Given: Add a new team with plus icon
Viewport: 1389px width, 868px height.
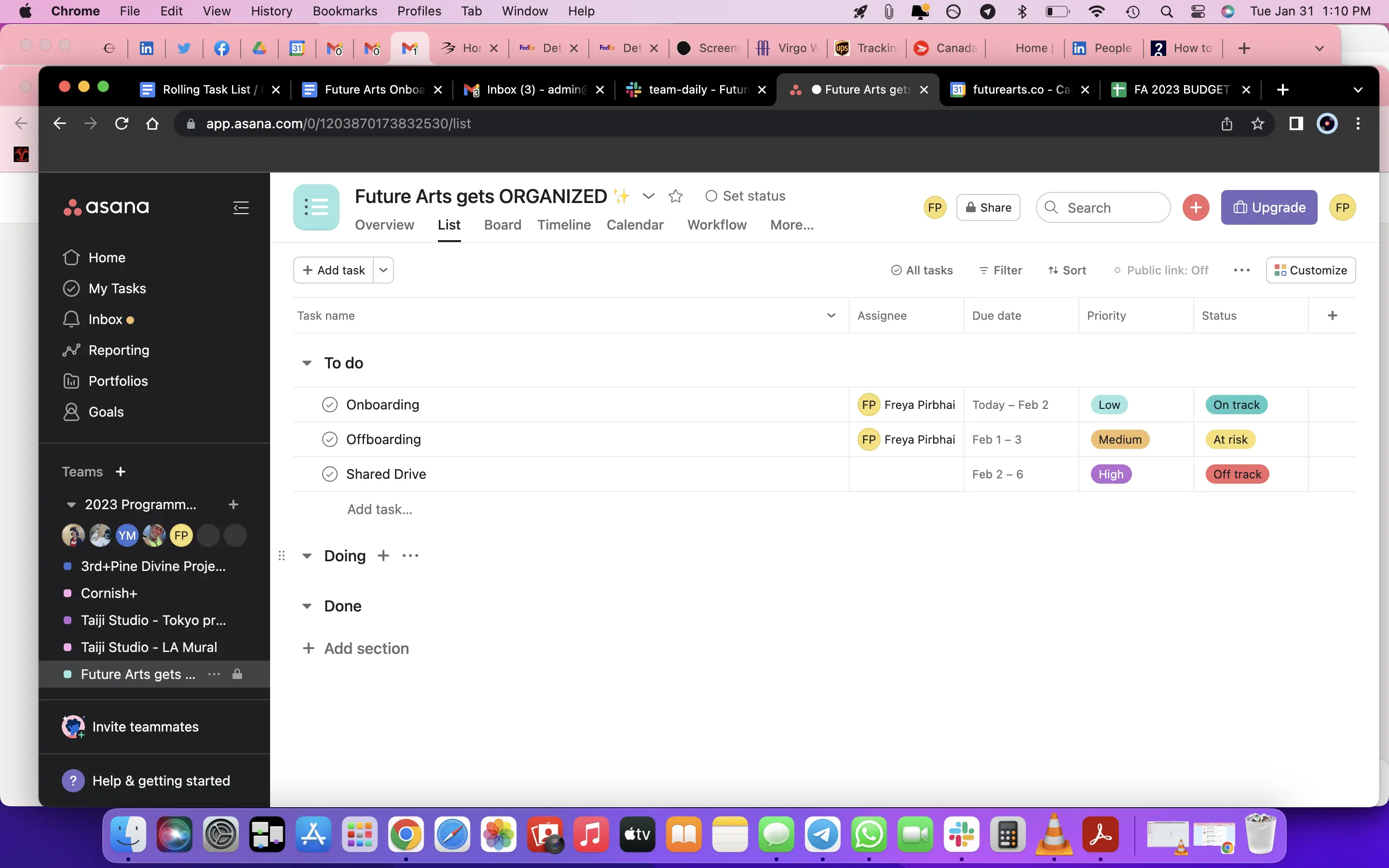Looking at the screenshot, I should (120, 472).
